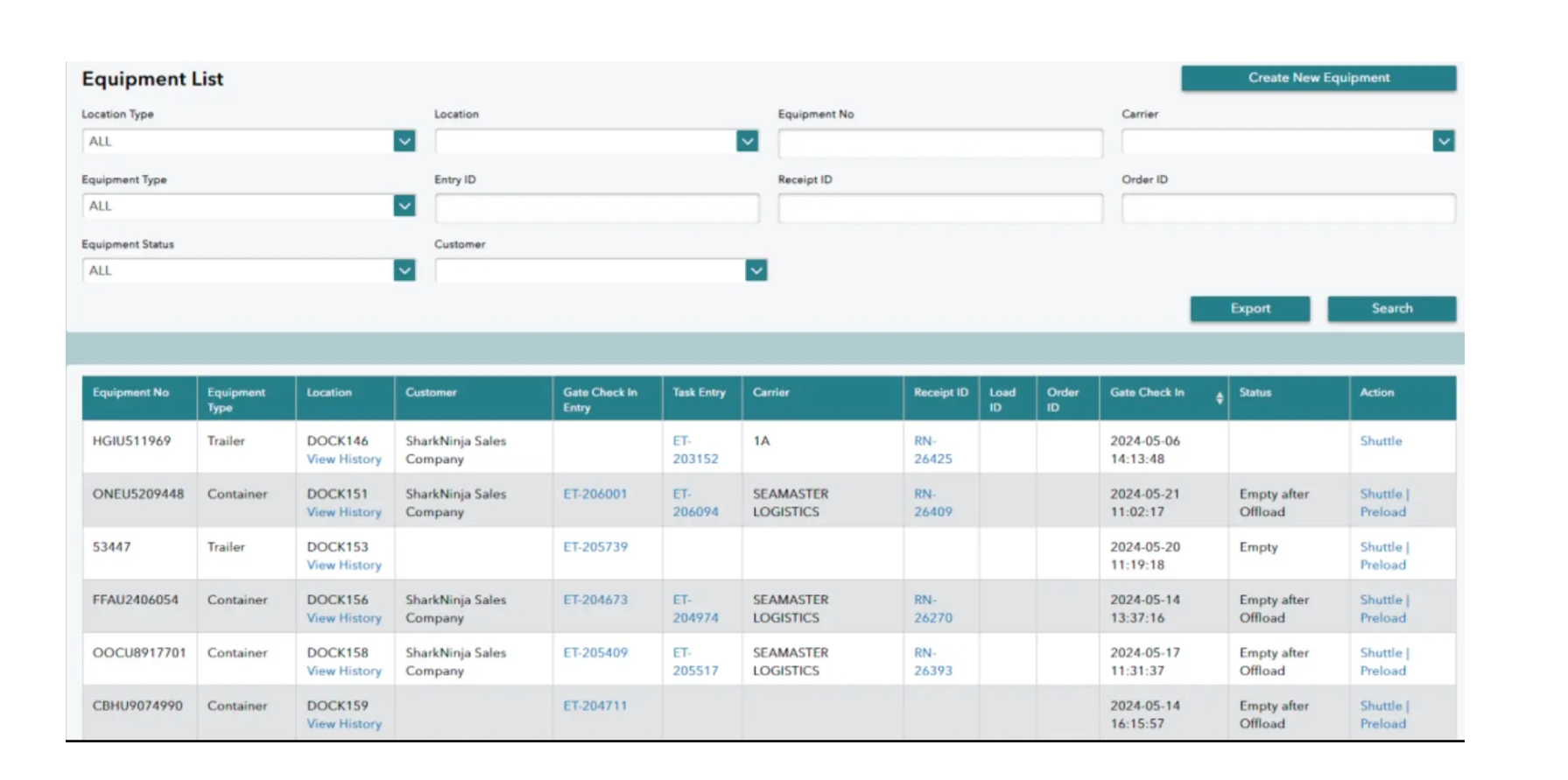Screen dimensions: 1568x780
Task: Click task entry link ET-205517
Action: (x=695, y=662)
